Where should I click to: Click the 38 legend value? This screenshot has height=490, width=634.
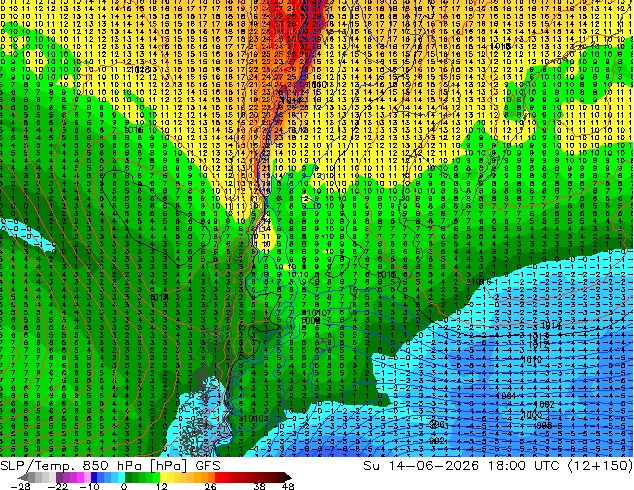pyautogui.click(x=259, y=486)
